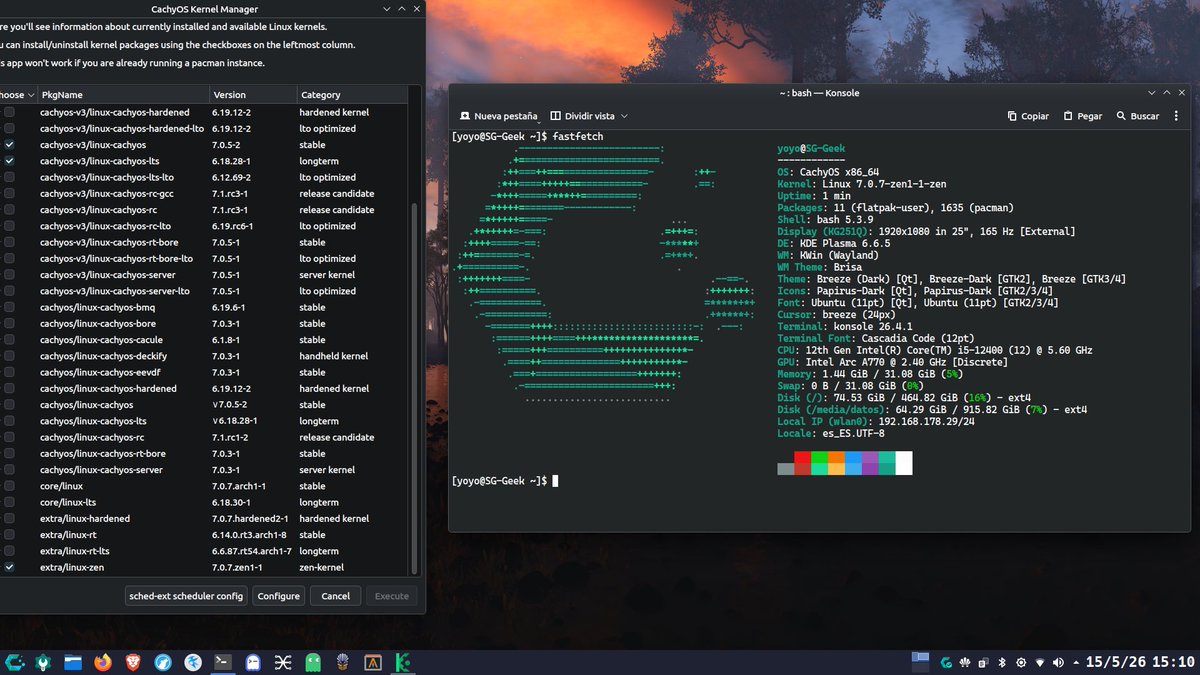Image resolution: width=1200 pixels, height=675 pixels.
Task: Sort table by Version column header
Action: [x=253, y=95]
